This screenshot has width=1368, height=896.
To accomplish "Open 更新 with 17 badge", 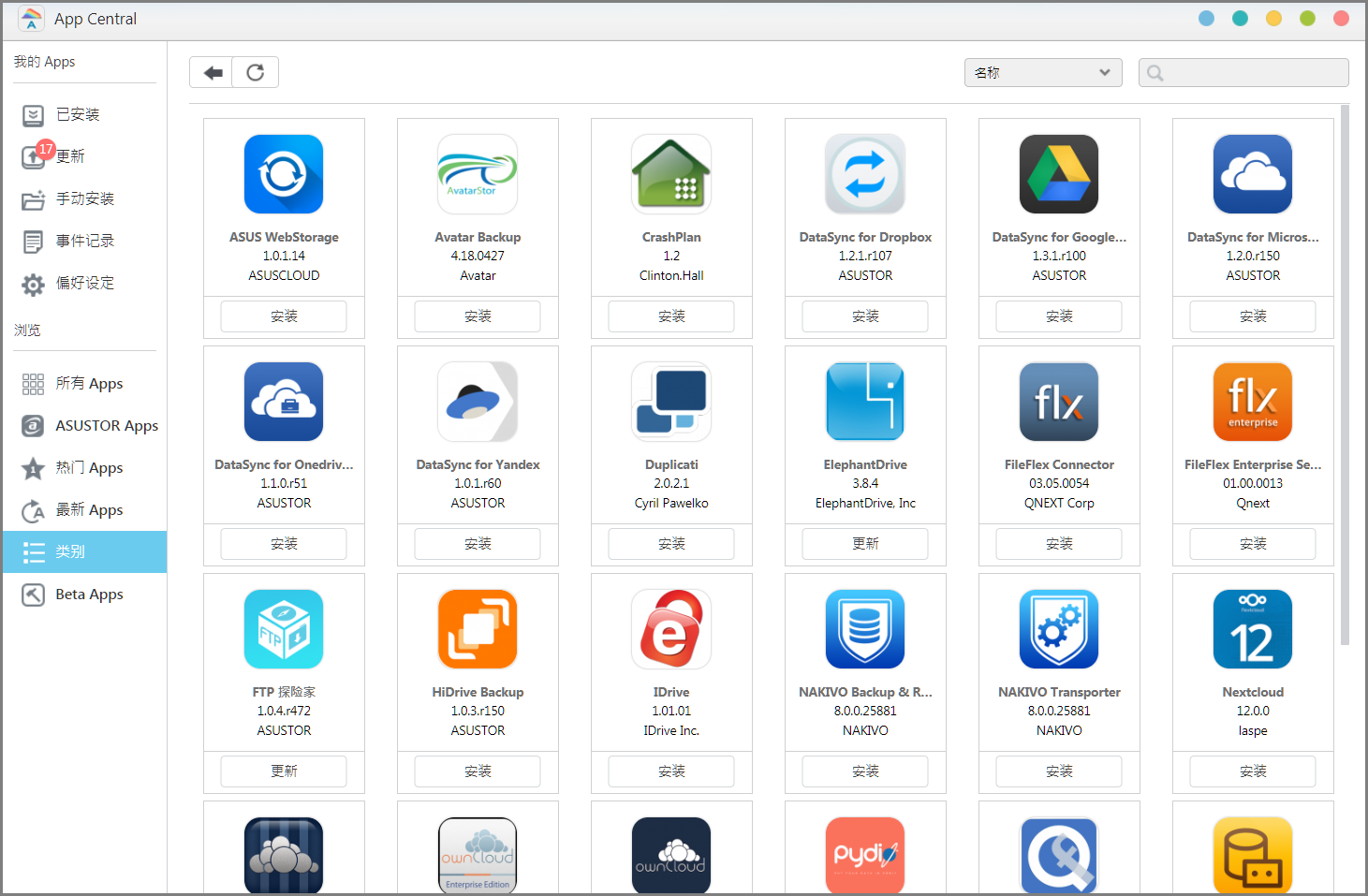I will (84, 156).
